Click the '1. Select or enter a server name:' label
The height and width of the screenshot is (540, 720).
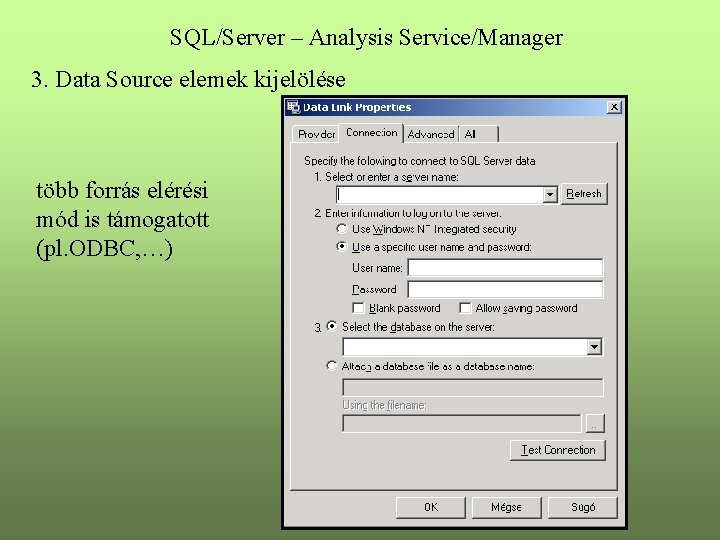(x=386, y=177)
